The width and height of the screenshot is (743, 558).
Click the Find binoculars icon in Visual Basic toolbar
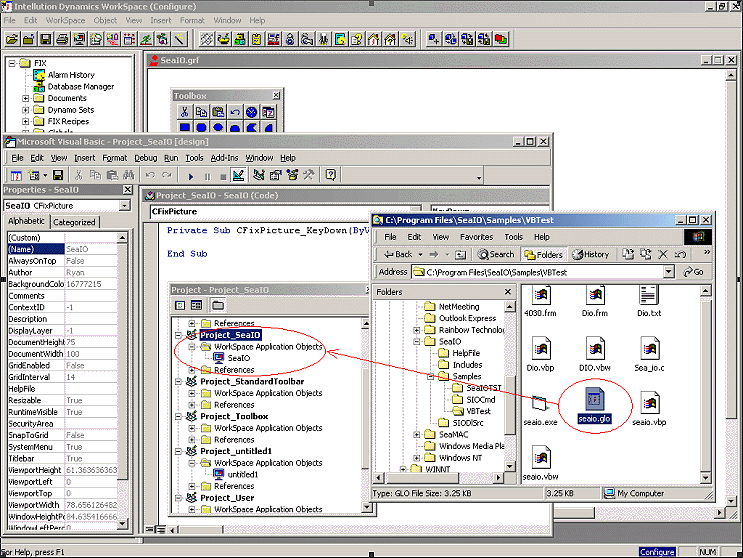pyautogui.click(x=129, y=176)
